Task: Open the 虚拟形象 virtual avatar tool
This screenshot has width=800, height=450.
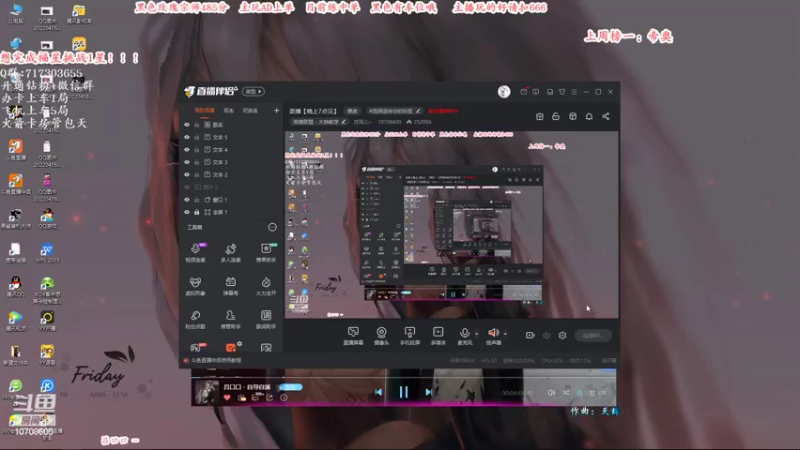Action: tap(195, 286)
